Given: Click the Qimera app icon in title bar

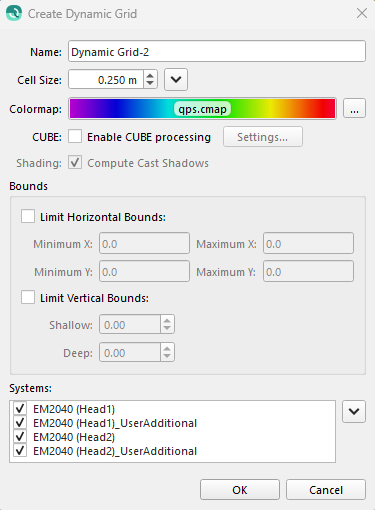Looking at the screenshot, I should 14,14.
